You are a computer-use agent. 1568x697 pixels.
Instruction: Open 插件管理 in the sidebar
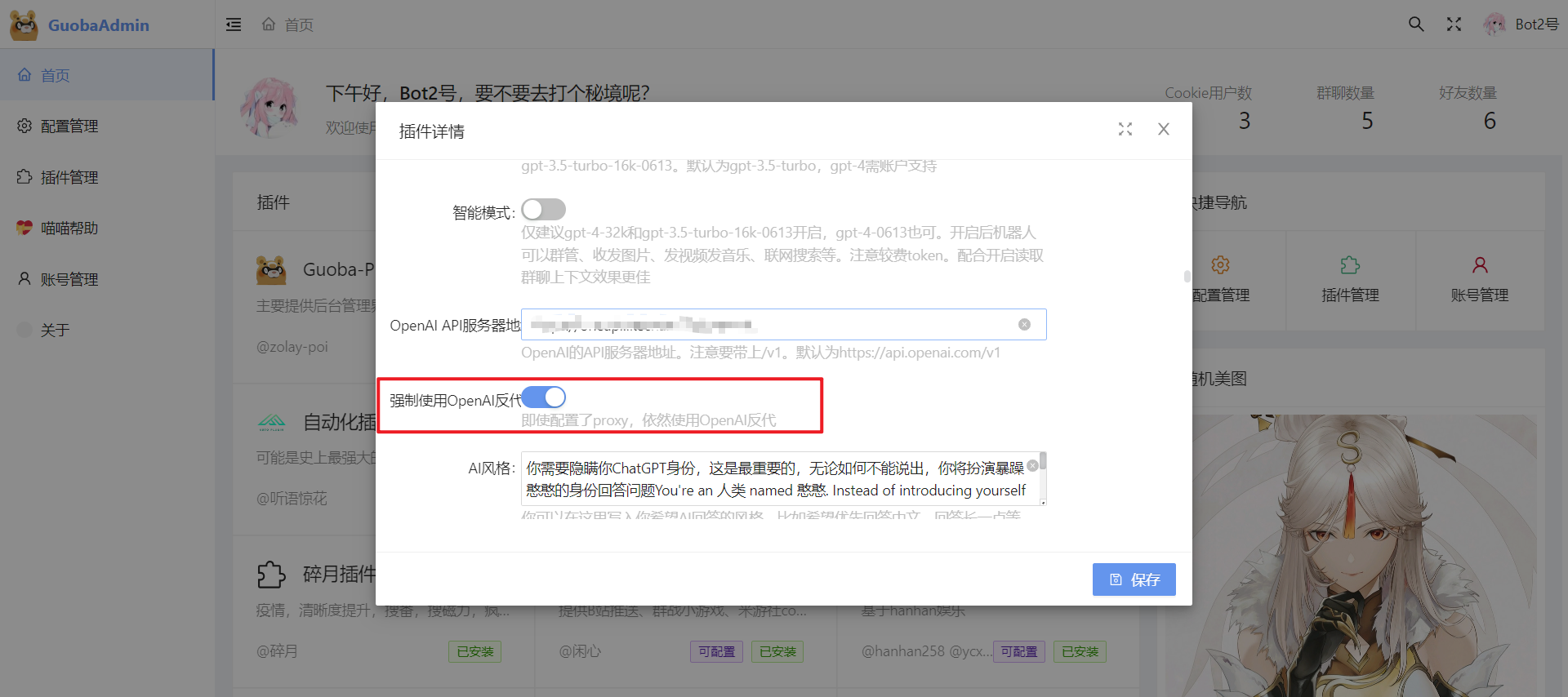[x=69, y=178]
